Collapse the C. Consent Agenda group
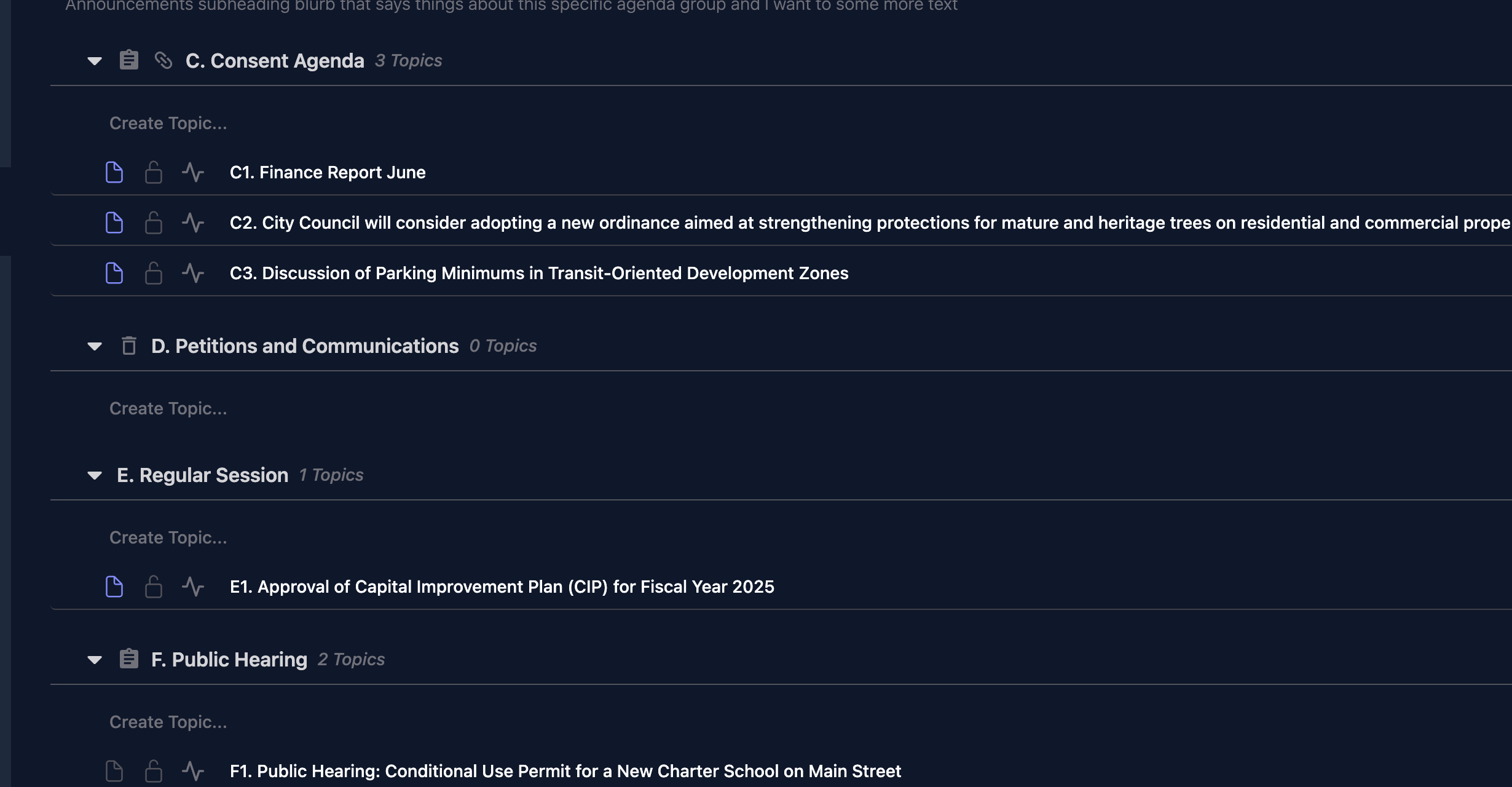1512x787 pixels. coord(95,61)
